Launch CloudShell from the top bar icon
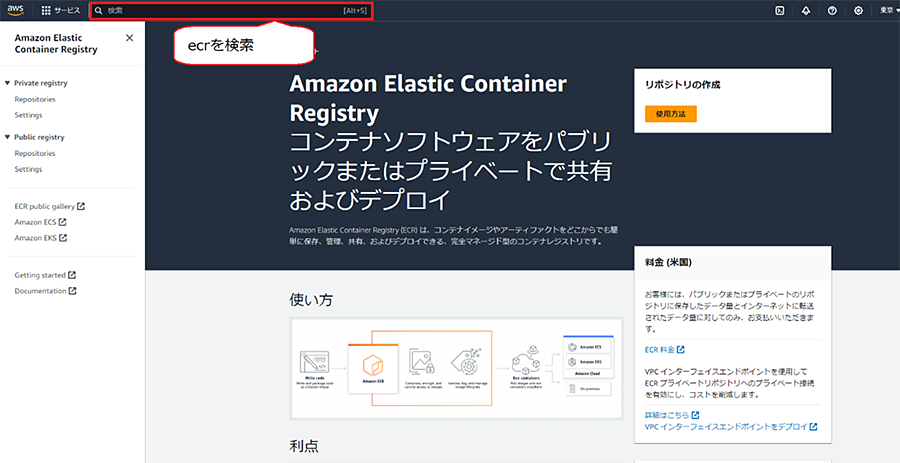The height and width of the screenshot is (463, 900). coord(779,10)
